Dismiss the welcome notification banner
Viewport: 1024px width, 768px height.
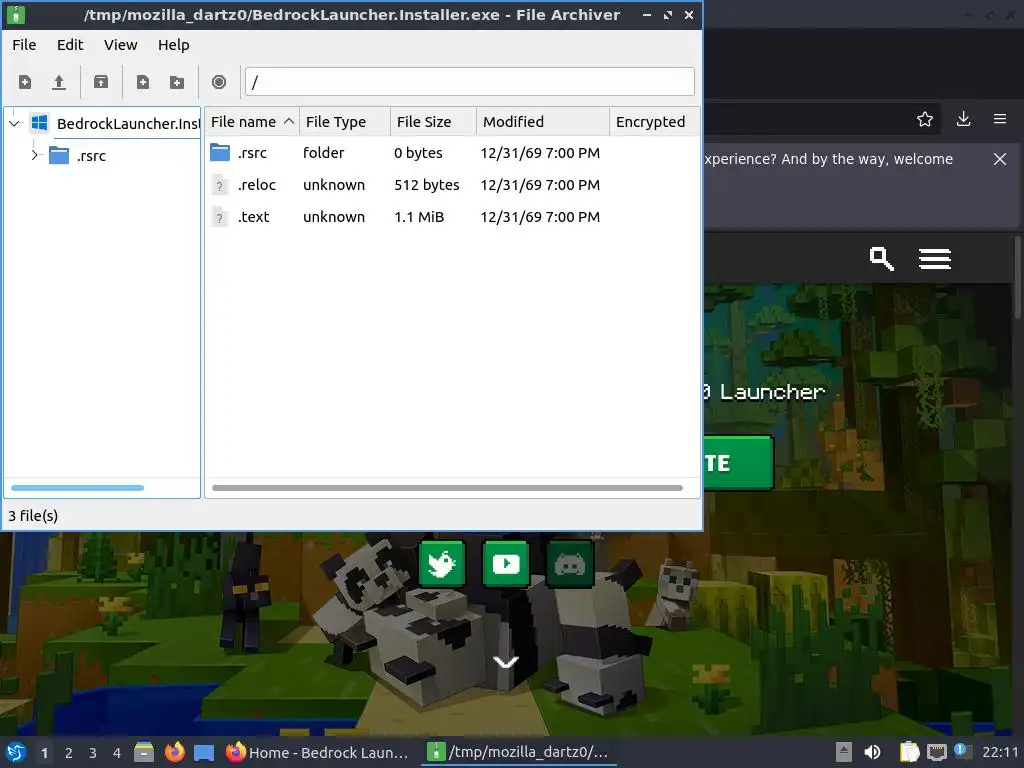point(1000,159)
